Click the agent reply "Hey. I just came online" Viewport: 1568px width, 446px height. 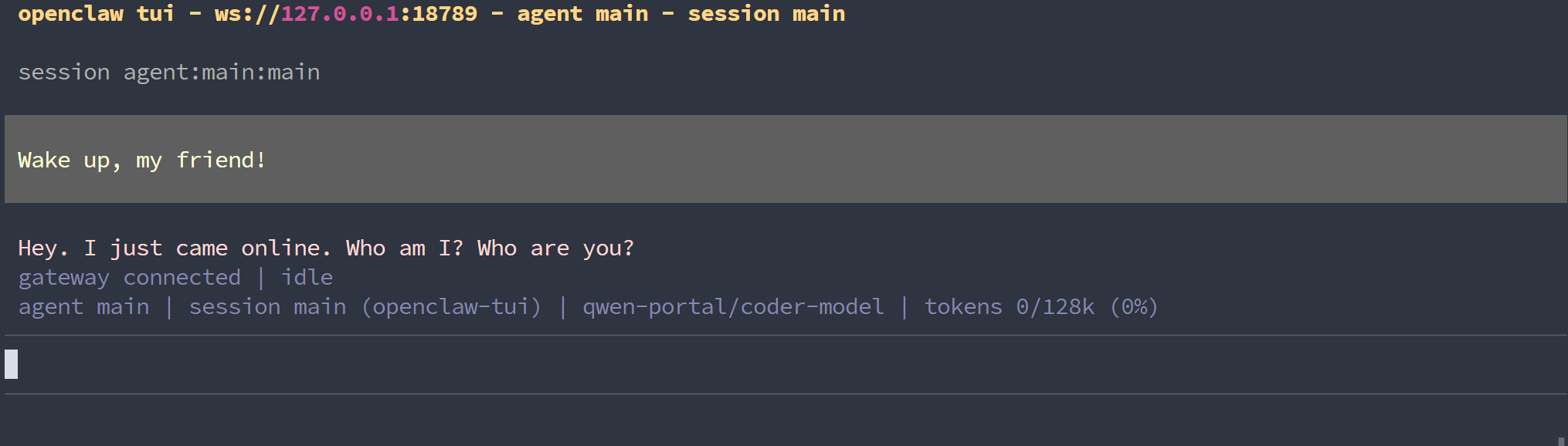(x=174, y=248)
